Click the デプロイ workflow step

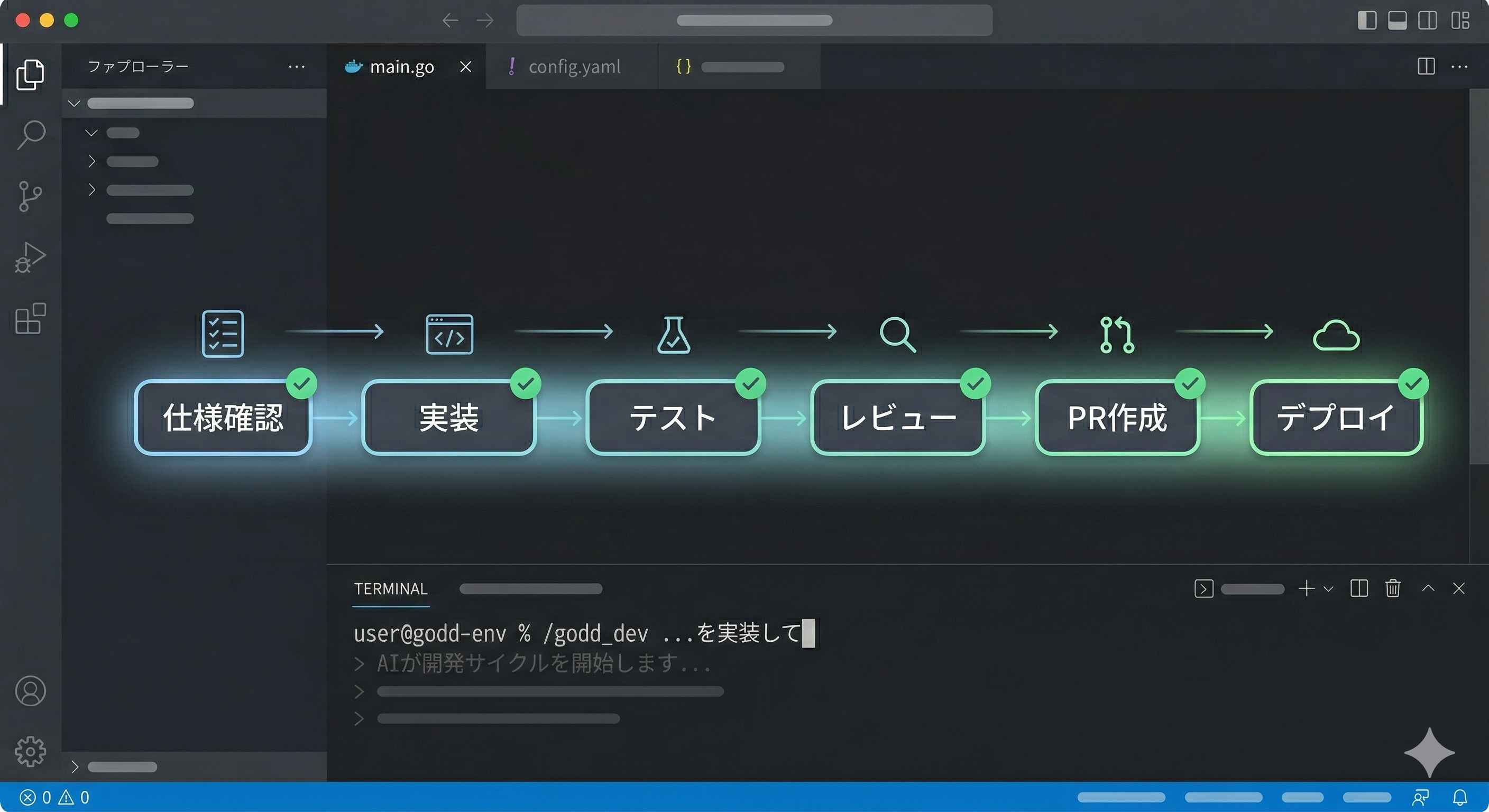(1336, 417)
